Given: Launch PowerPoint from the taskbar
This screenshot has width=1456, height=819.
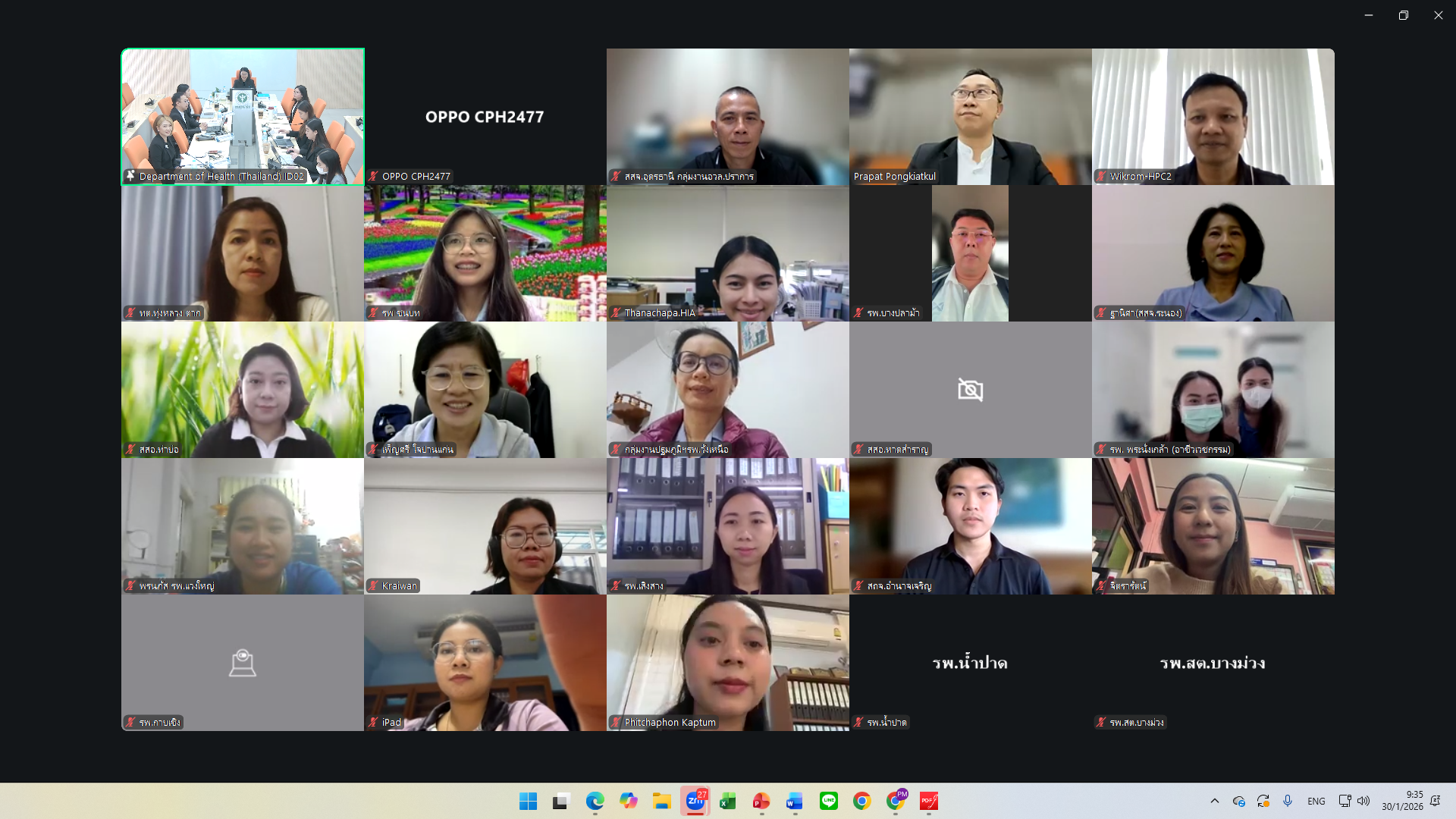Looking at the screenshot, I should coord(761,801).
